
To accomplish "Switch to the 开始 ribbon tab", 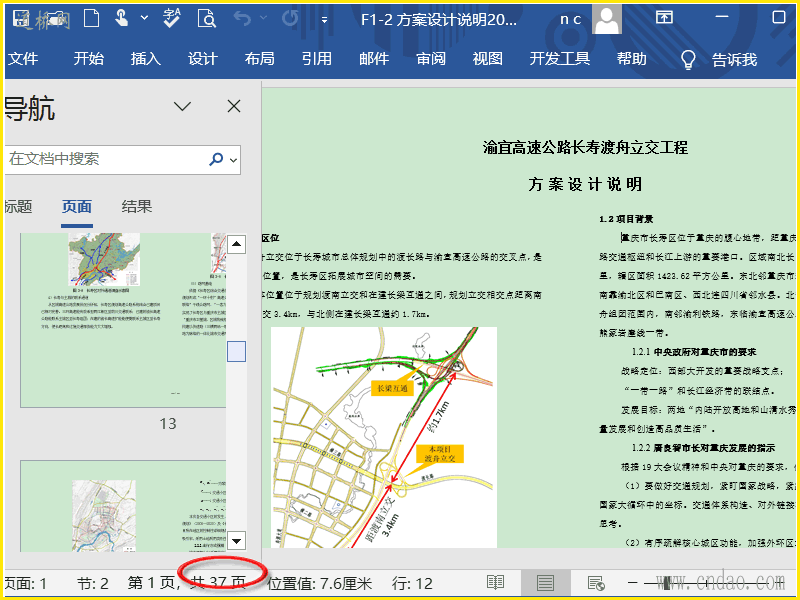I will 88,59.
